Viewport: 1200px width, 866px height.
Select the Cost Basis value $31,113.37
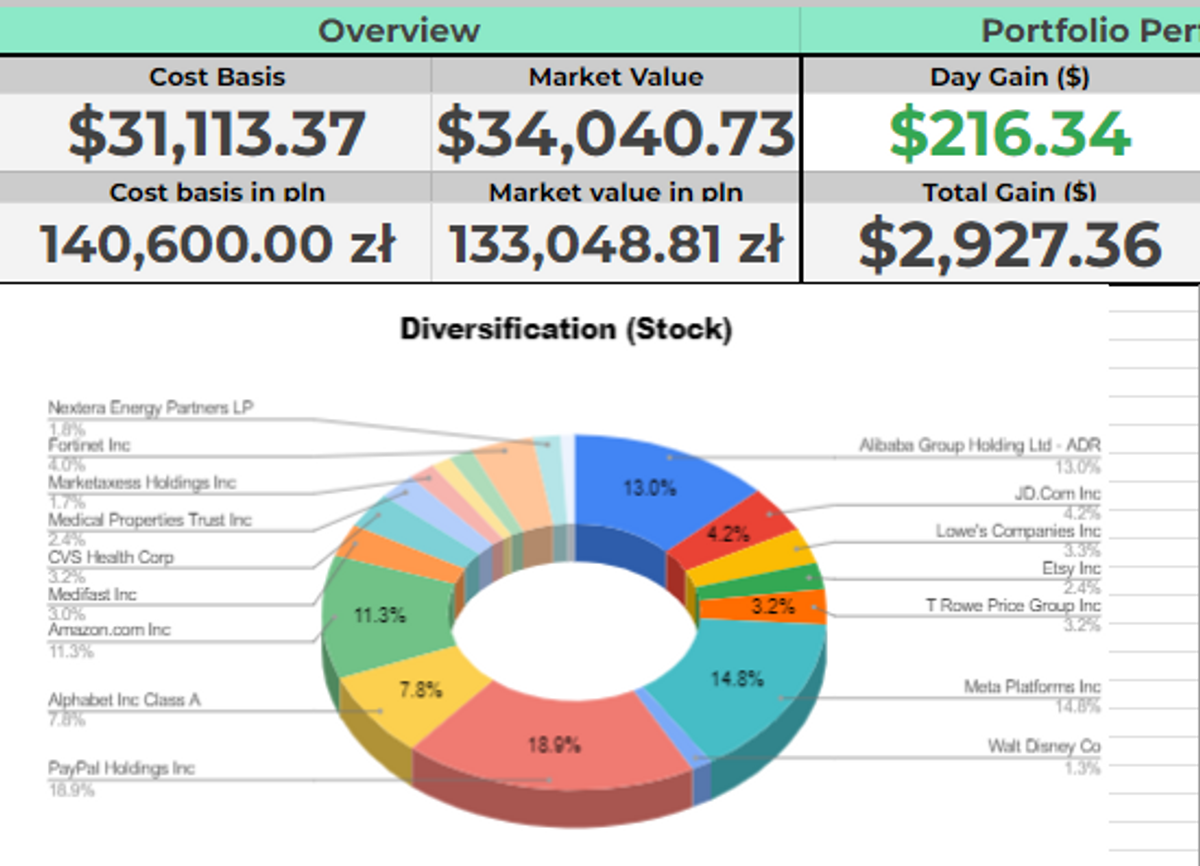point(216,134)
